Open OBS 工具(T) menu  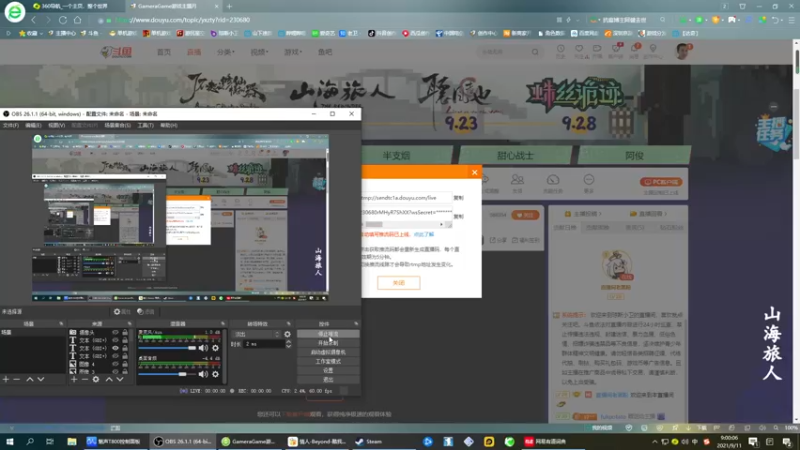(145, 126)
